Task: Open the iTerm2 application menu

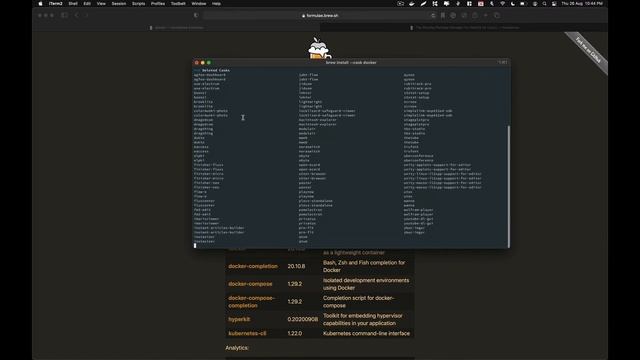Action: (x=56, y=4)
